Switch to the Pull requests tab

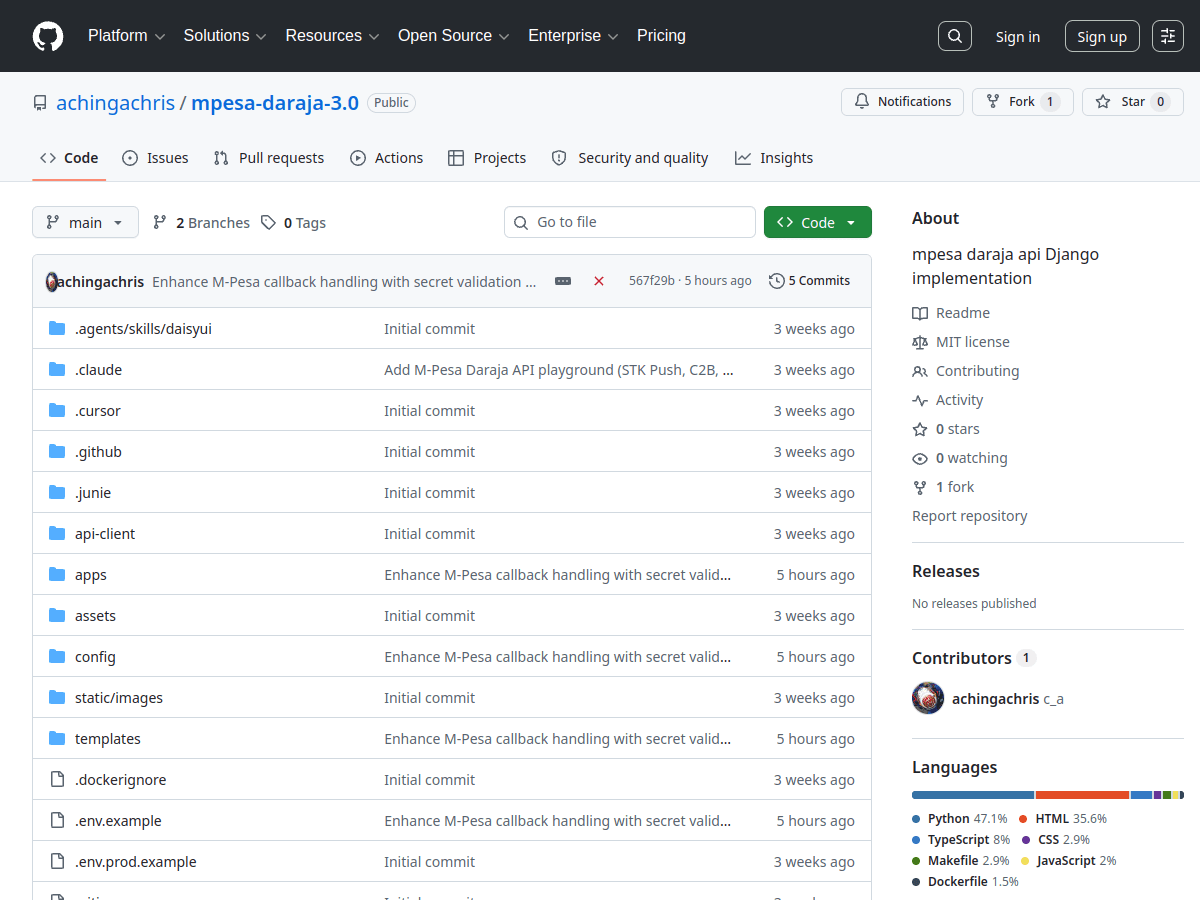pyautogui.click(x=269, y=158)
